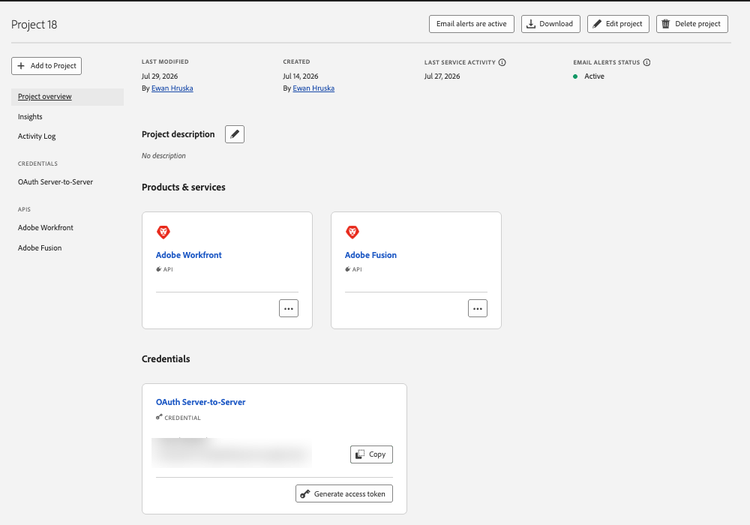Open more options on Adobe Fusion card
This screenshot has width=750, height=525.
click(477, 308)
